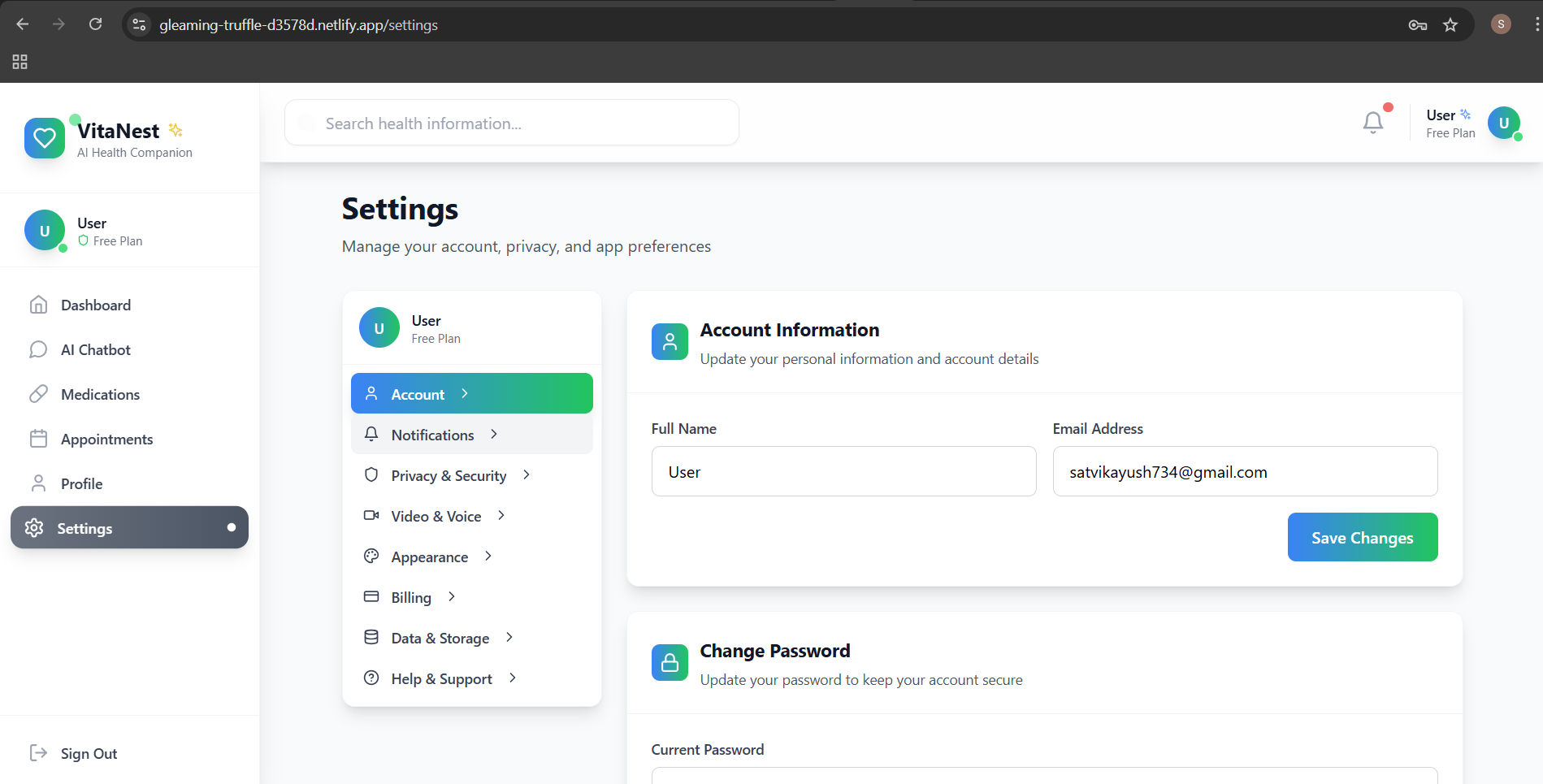Screen dimensions: 1543x784
Task: Expand the Privacy & Security chevron
Action: [x=527, y=474]
